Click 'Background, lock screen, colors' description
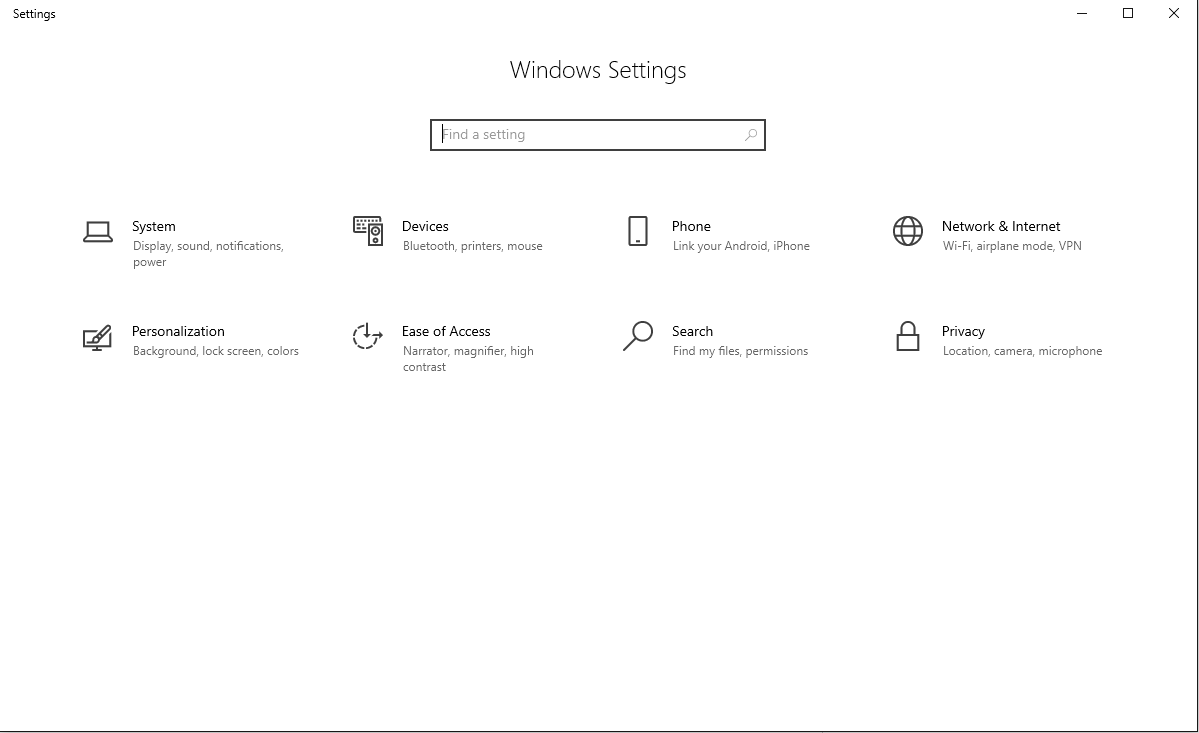1199x733 pixels. [216, 351]
